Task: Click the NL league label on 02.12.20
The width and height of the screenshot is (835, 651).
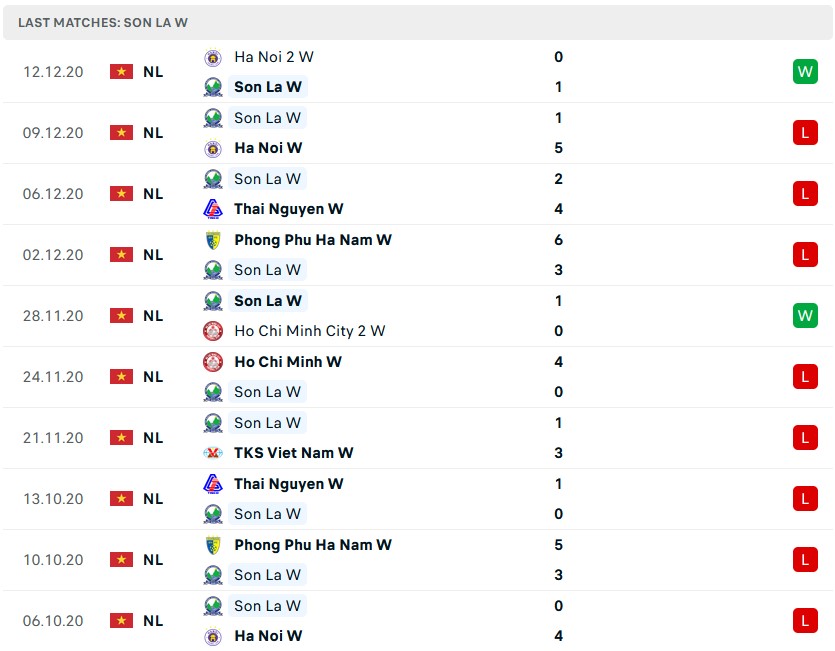Action: click(153, 255)
